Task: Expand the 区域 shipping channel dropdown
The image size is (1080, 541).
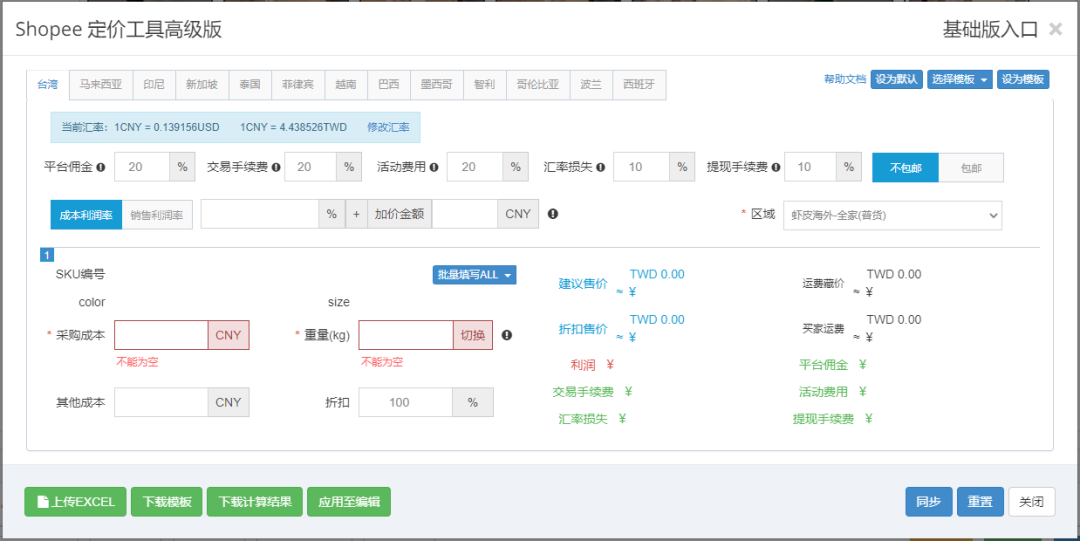Action: tap(892, 215)
